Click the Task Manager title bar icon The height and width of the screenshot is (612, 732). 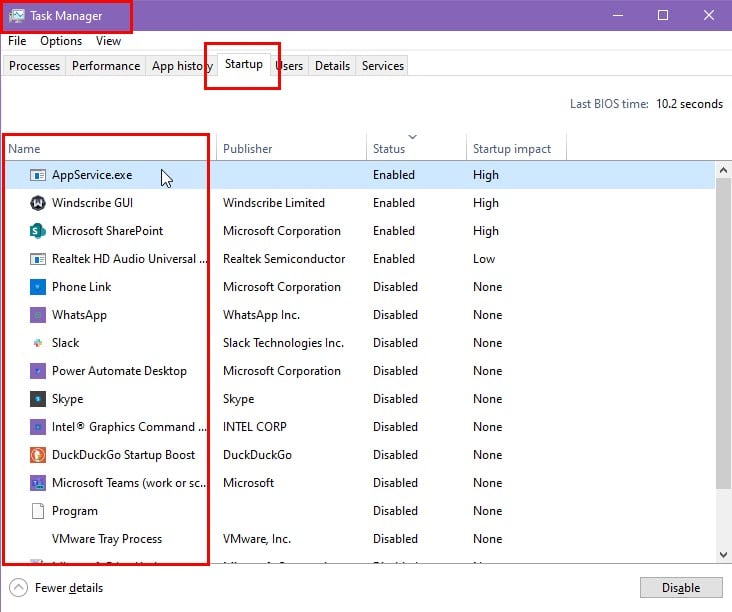[x=16, y=16]
